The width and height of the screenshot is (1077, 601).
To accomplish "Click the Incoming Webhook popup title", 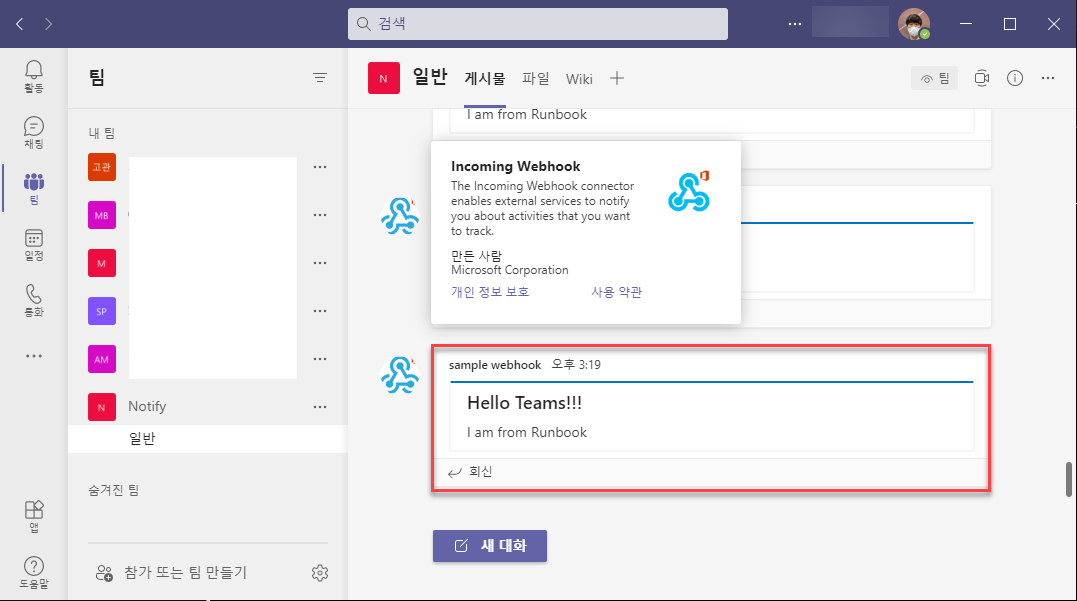I will 515,166.
